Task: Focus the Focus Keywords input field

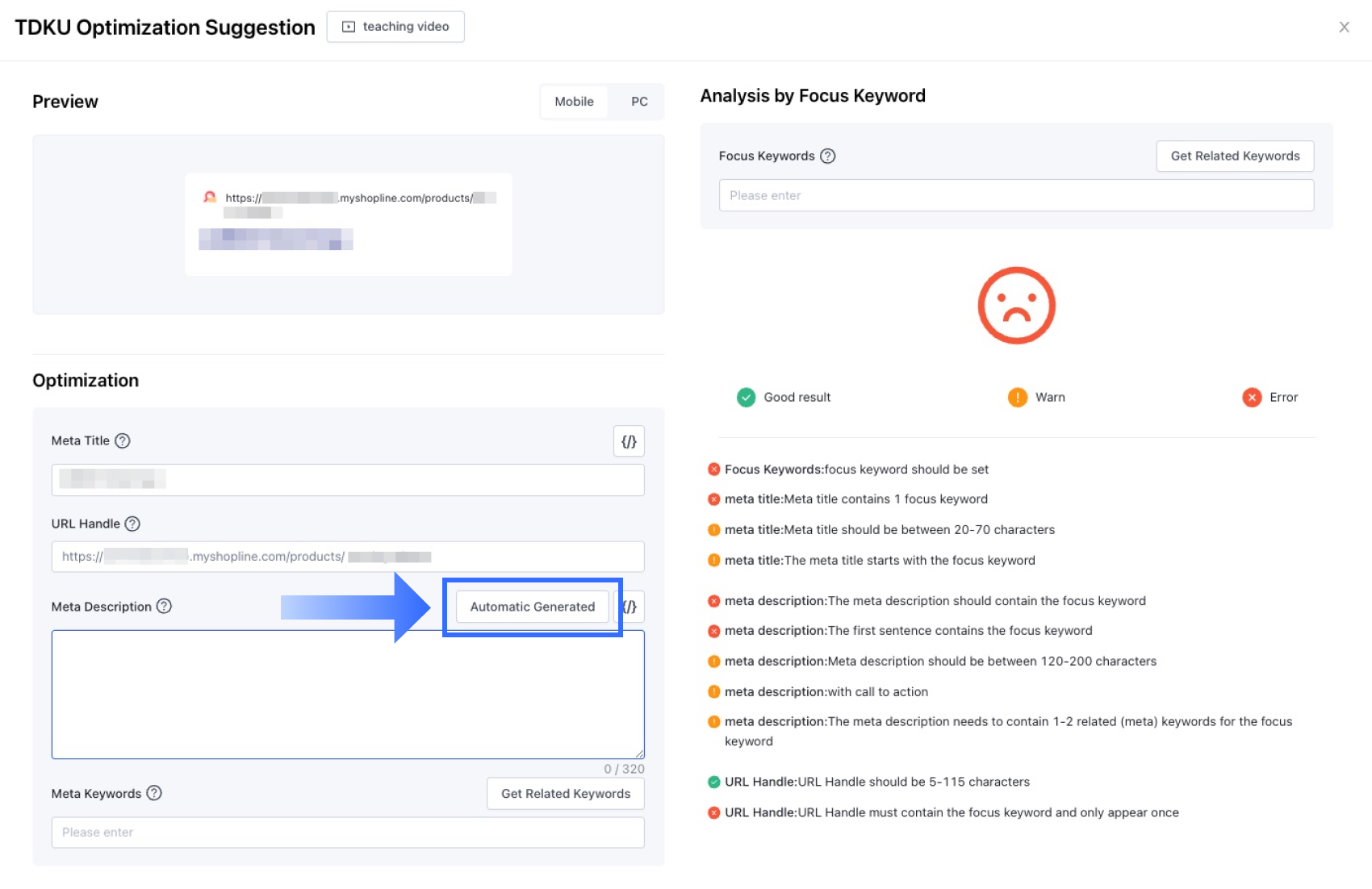Action: 1016,195
